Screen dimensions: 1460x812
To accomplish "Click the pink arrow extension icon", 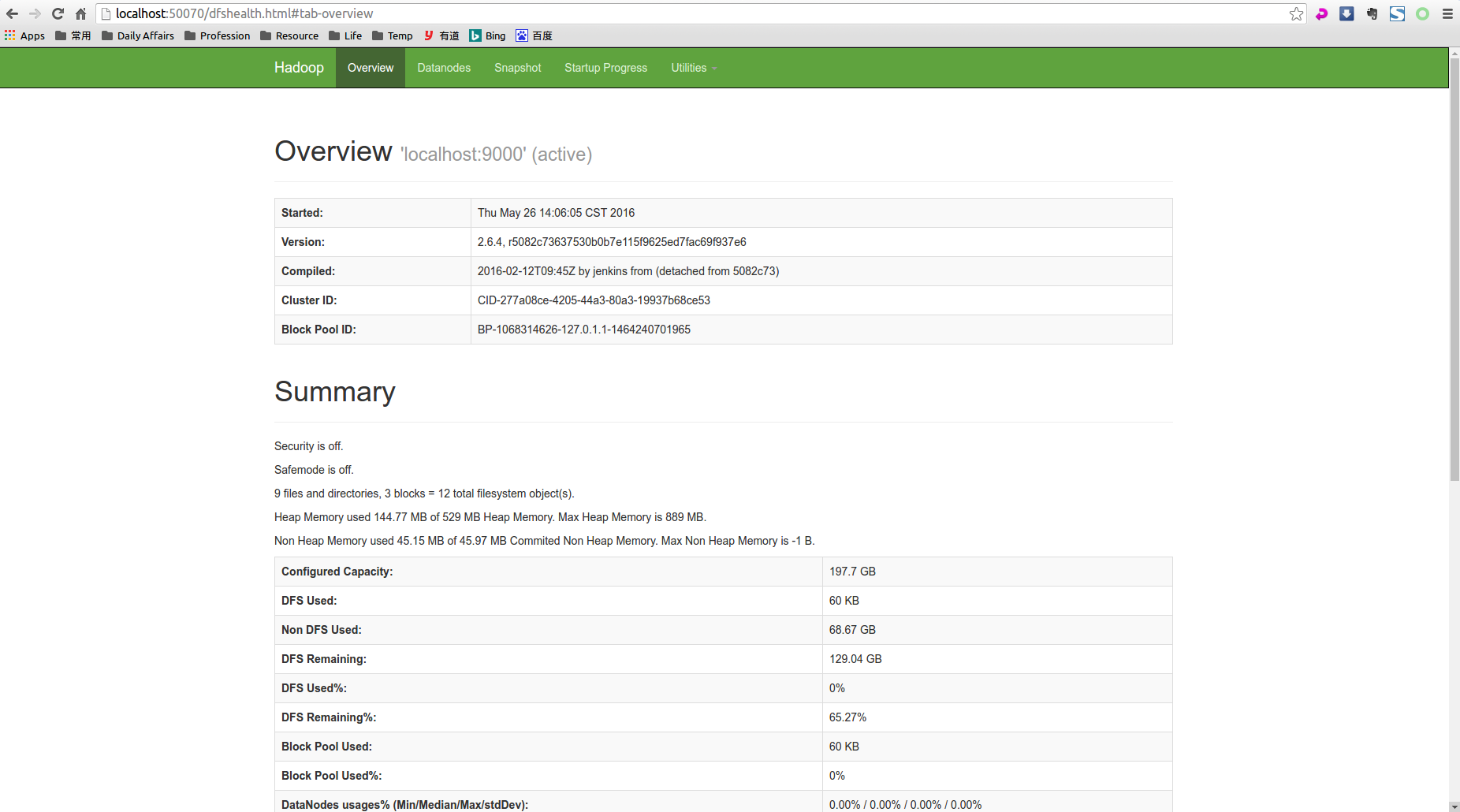I will 1322,13.
